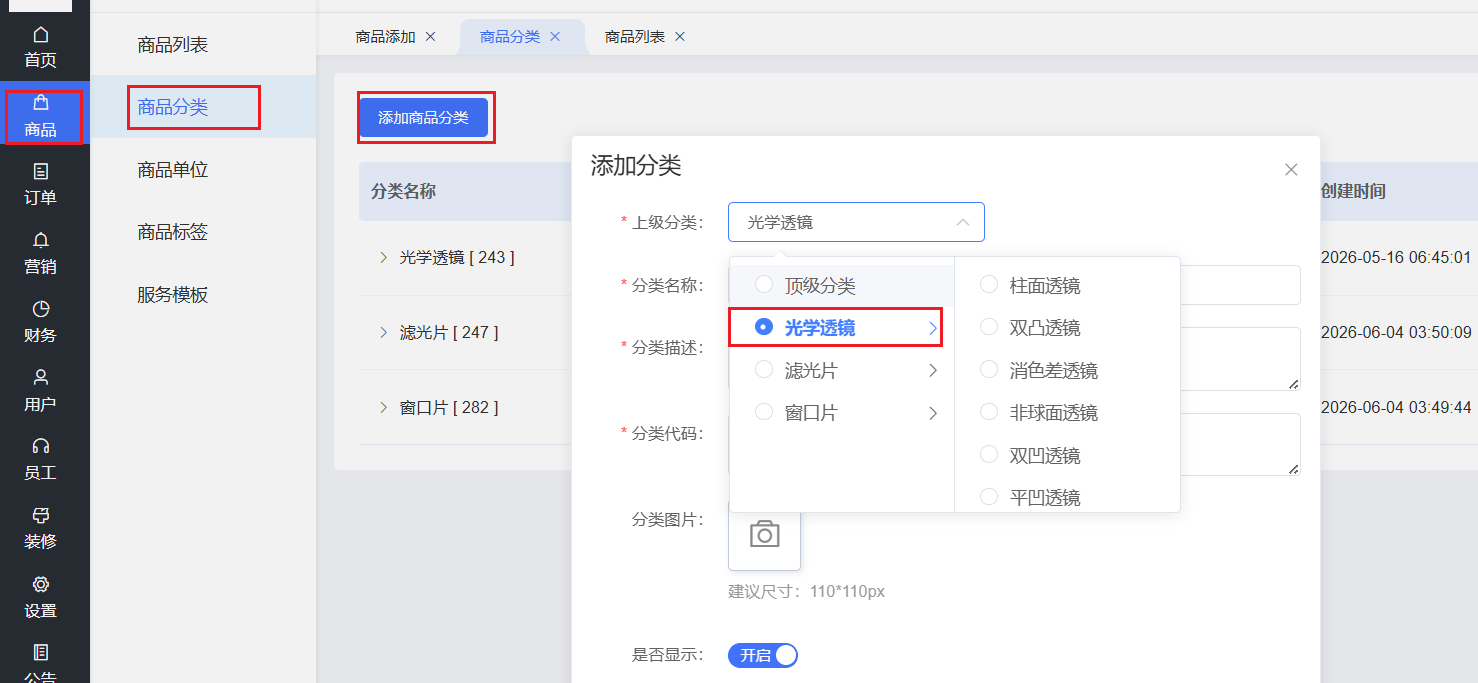Click the 添加分类 dialog title
The height and width of the screenshot is (683, 1478).
coord(636,166)
